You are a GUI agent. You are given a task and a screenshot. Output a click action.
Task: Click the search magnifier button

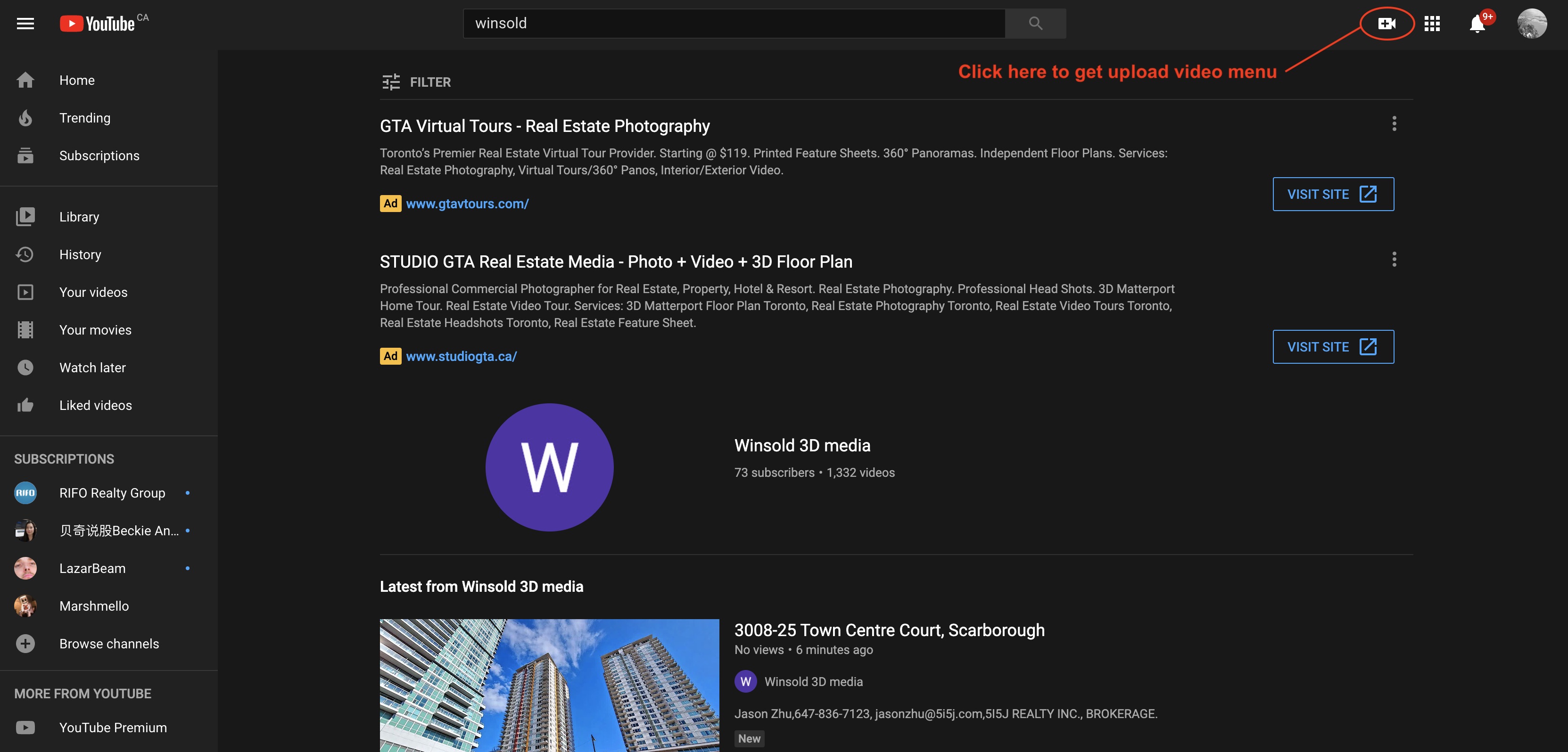(x=1035, y=24)
